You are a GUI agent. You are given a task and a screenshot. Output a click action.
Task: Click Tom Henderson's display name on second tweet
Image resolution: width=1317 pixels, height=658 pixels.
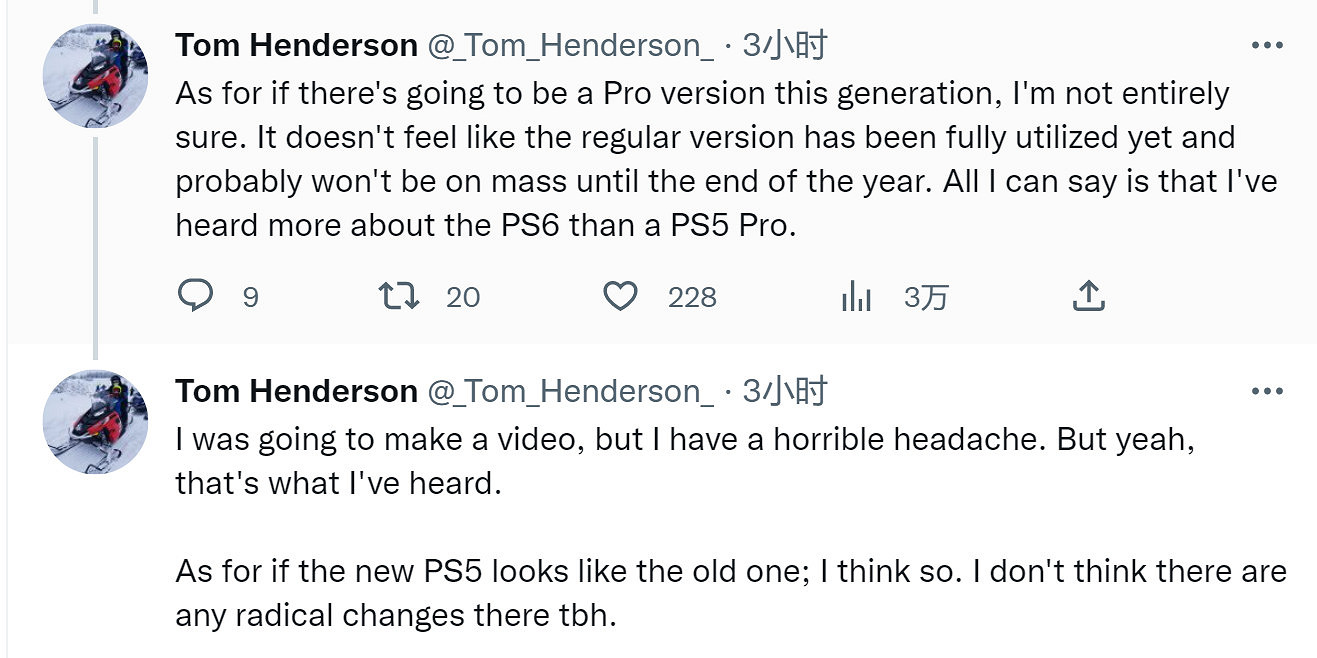click(x=295, y=391)
